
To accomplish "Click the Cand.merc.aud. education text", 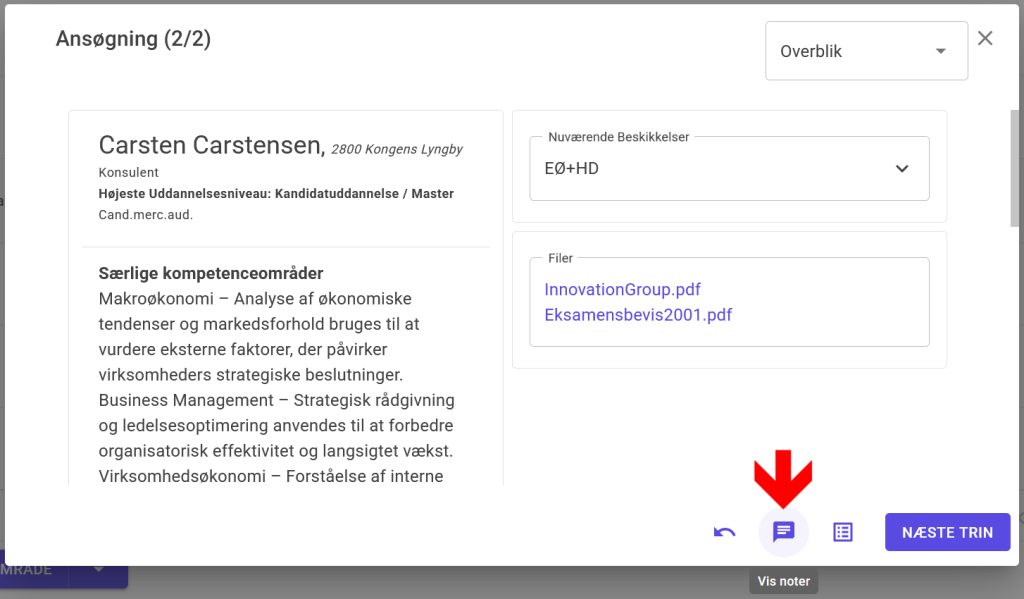I will pyautogui.click(x=145, y=214).
